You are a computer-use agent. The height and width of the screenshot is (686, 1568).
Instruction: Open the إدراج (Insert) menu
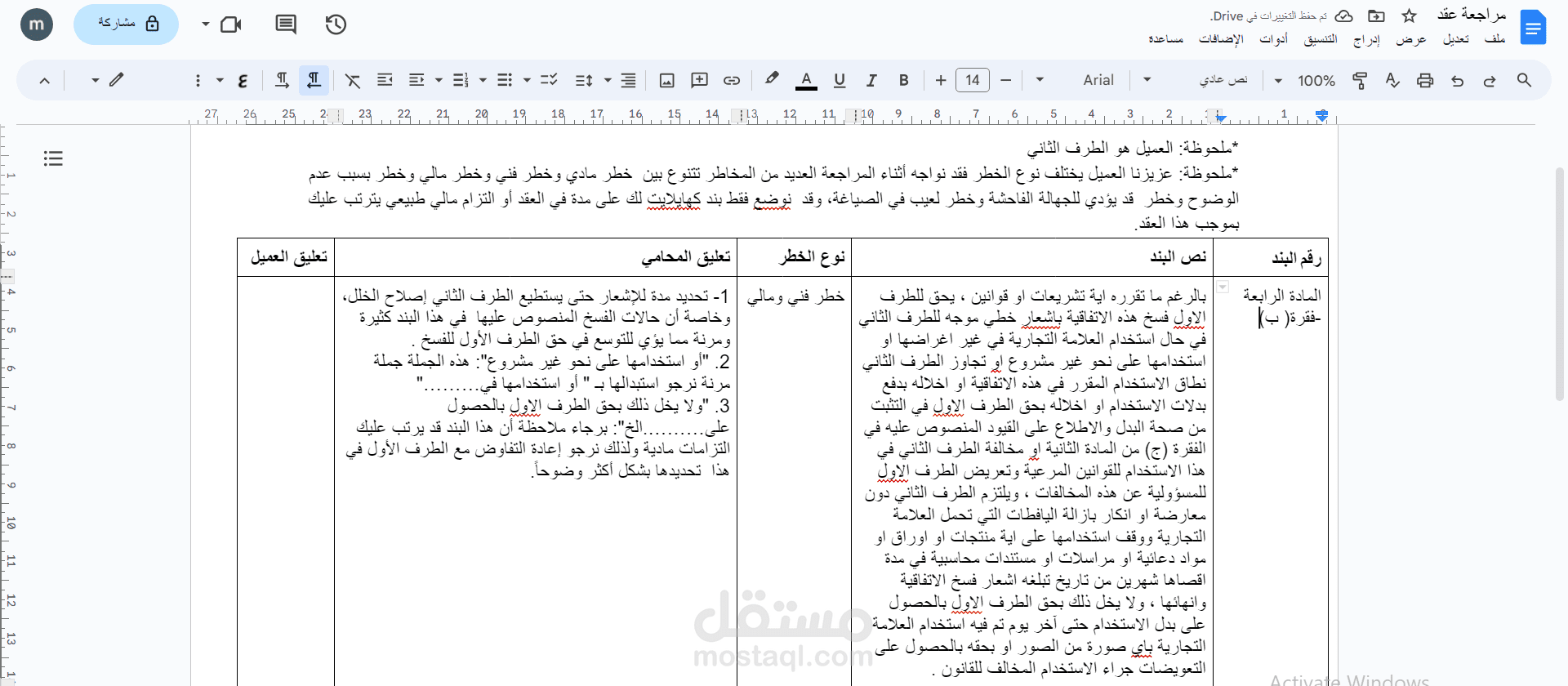(1366, 38)
